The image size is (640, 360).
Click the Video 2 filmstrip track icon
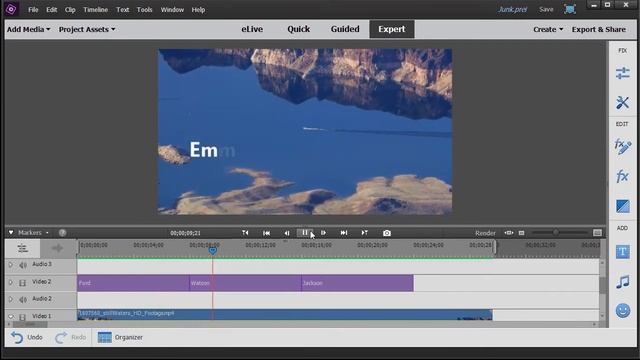pyautogui.click(x=23, y=282)
